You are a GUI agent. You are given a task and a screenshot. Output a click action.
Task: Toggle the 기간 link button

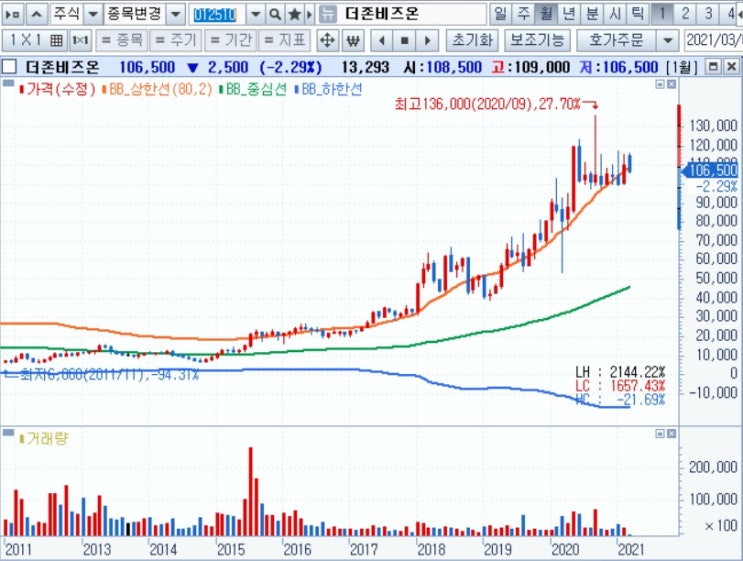tap(231, 40)
